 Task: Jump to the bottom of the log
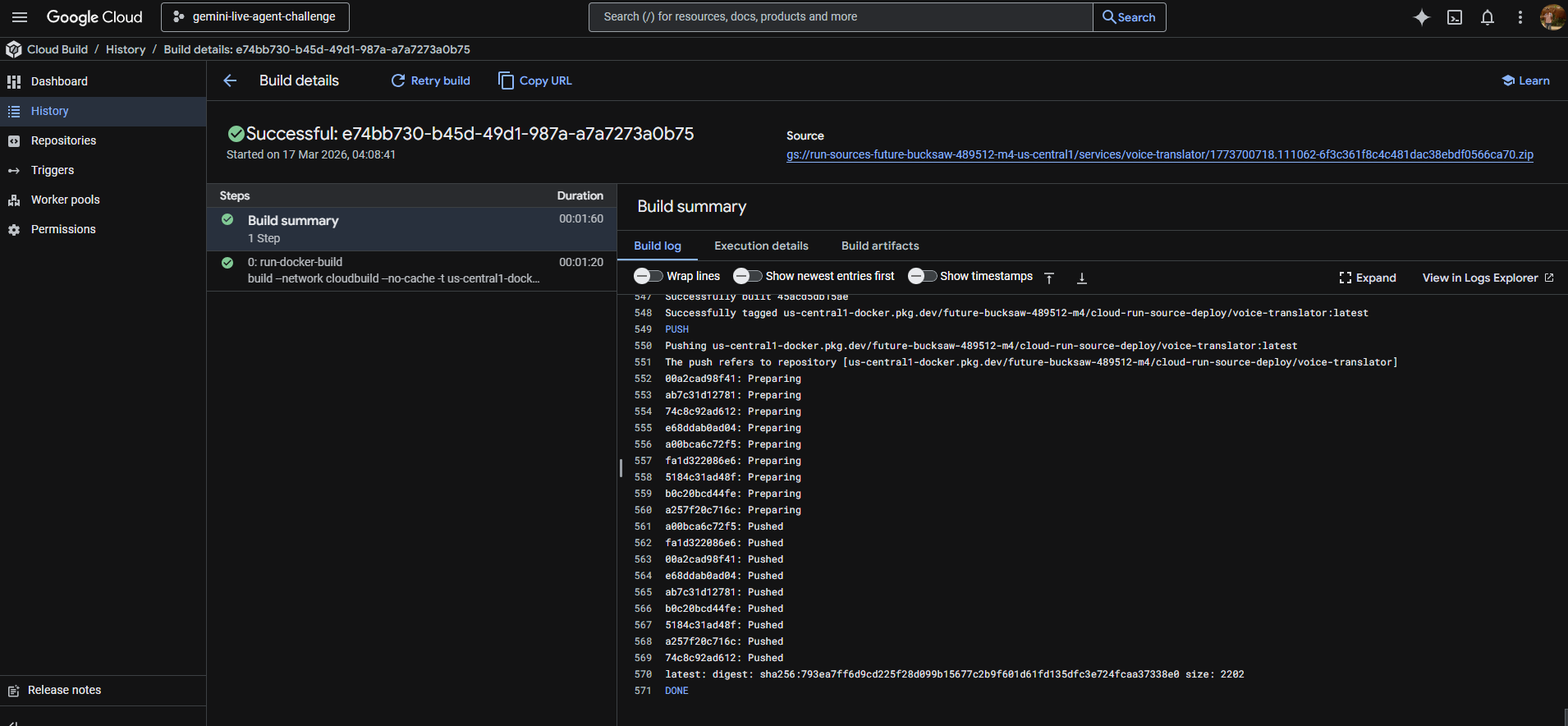pyautogui.click(x=1082, y=278)
